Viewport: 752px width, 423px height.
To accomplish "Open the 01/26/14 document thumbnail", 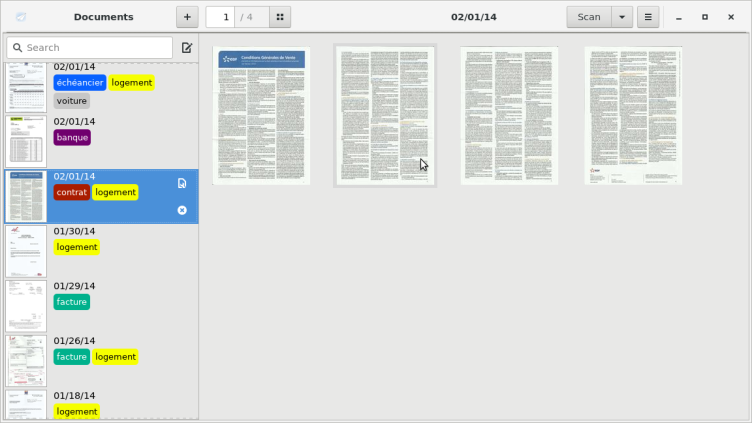I will coord(26,361).
